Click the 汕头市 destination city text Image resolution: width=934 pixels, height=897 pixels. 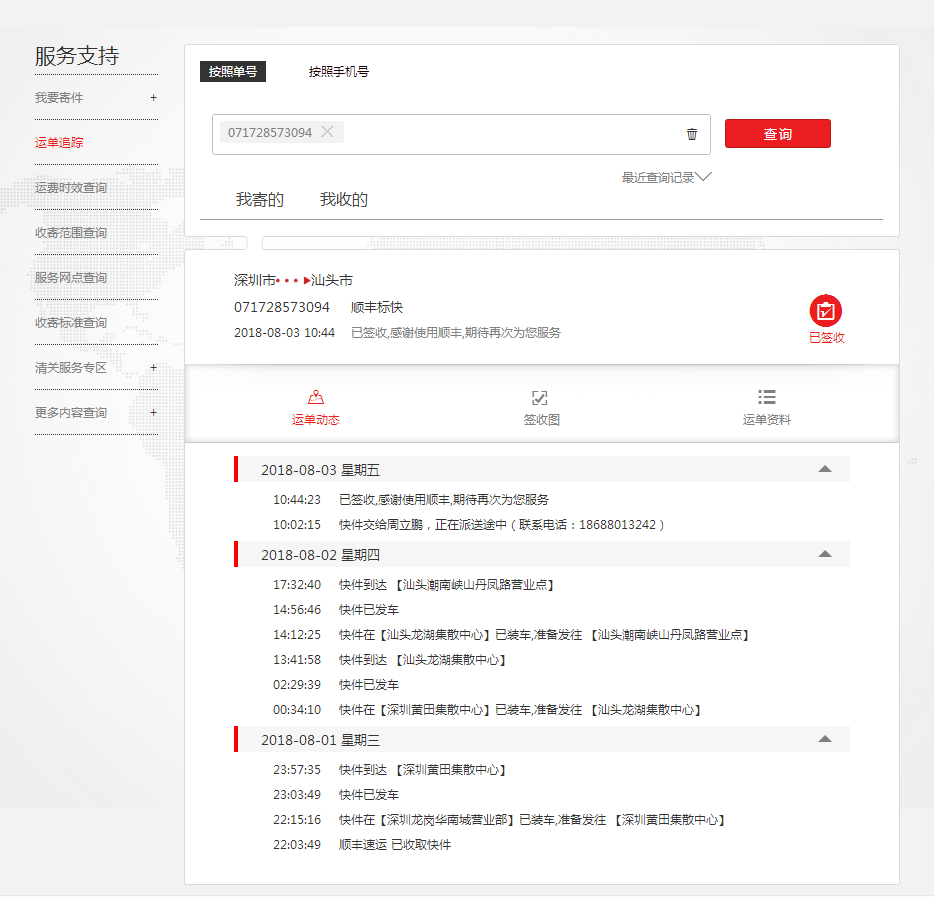point(332,280)
